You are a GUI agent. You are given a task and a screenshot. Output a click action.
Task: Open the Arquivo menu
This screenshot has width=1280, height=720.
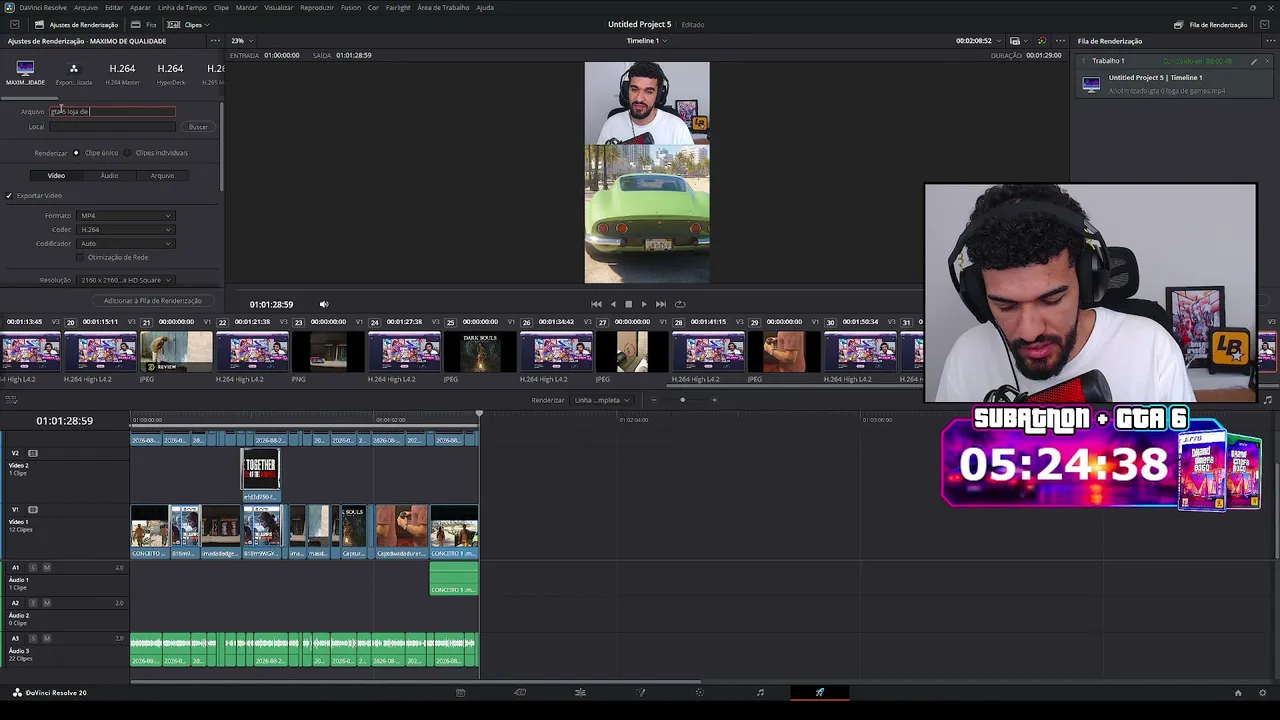pyautogui.click(x=86, y=7)
